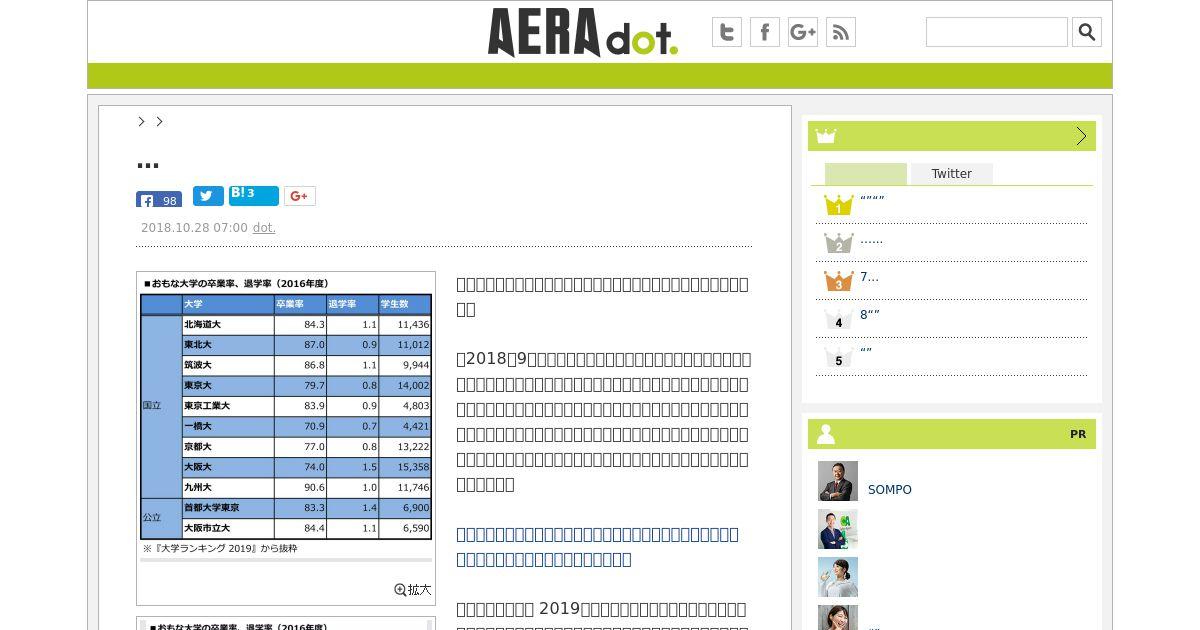Open third PR thumbnail of woman drinking
This screenshot has width=1200, height=630.
coord(838,577)
